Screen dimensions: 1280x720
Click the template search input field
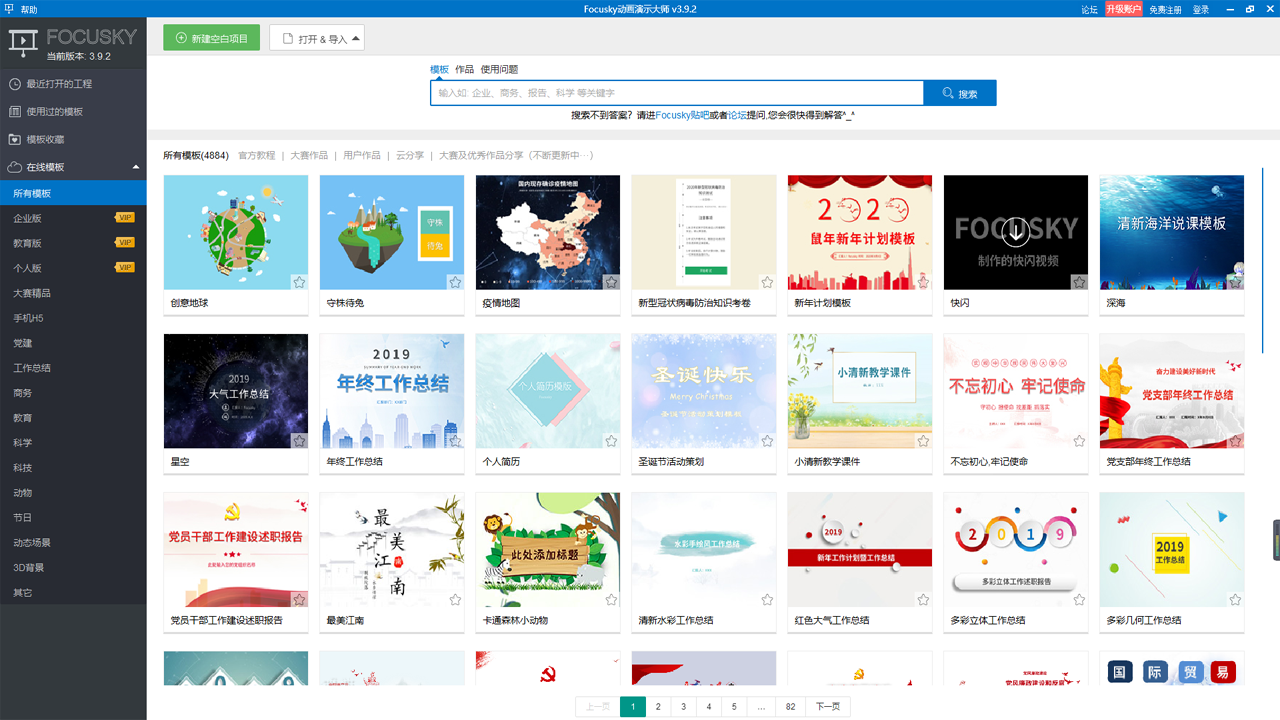click(x=676, y=93)
